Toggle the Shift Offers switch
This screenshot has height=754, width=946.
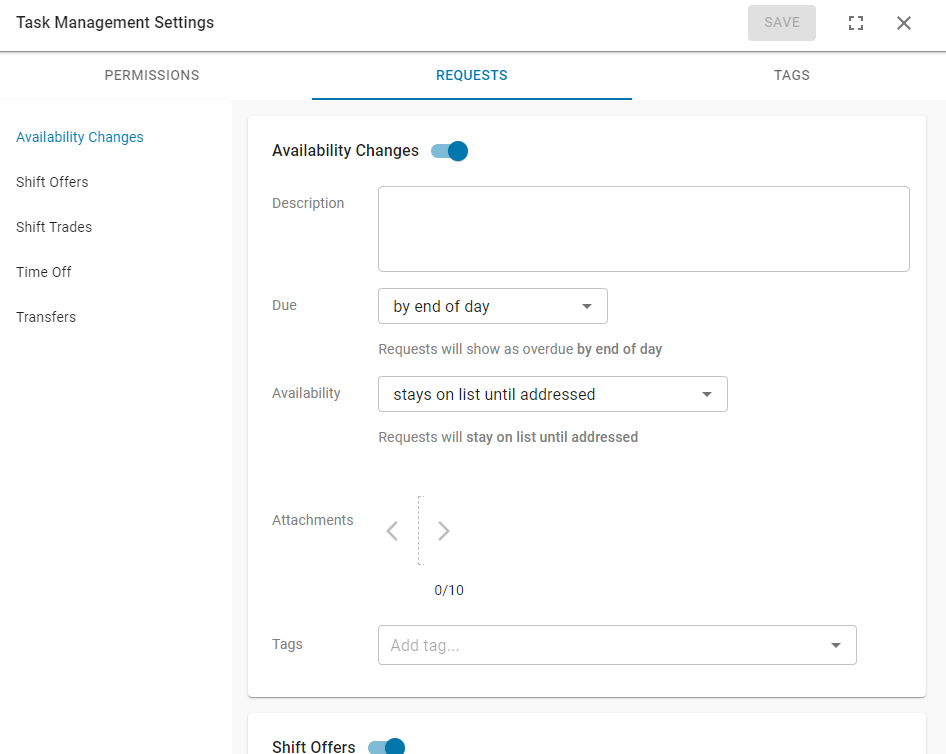pos(387,747)
